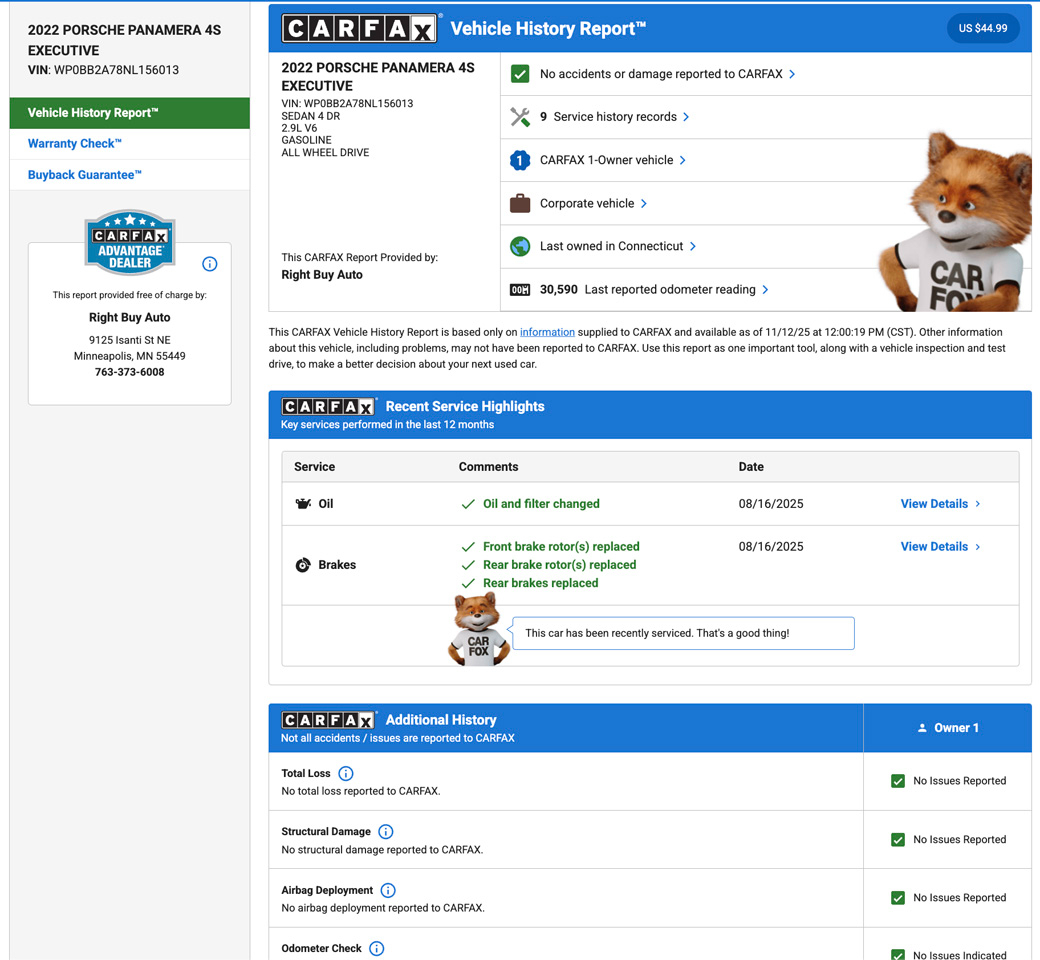1040x960 pixels.
Task: Click the blue 1-Owner badge icon
Action: [520, 160]
